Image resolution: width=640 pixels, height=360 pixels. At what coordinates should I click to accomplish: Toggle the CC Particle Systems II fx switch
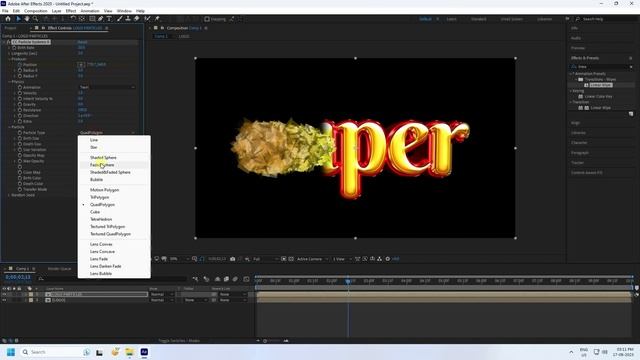click(x=8, y=42)
